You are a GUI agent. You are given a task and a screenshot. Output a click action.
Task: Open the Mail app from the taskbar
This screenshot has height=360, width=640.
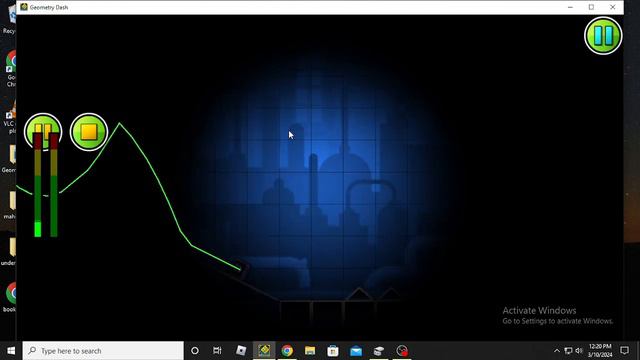[x=356, y=351]
